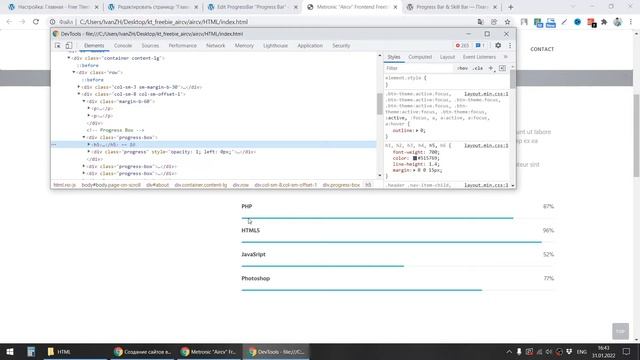Click the red extension icon with badge
Viewport: 640px width, 360px height.
(x=591, y=22)
